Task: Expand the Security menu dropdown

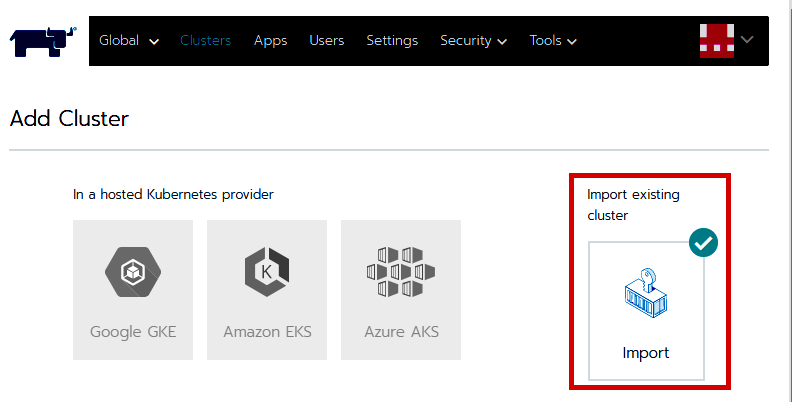Action: [473, 40]
